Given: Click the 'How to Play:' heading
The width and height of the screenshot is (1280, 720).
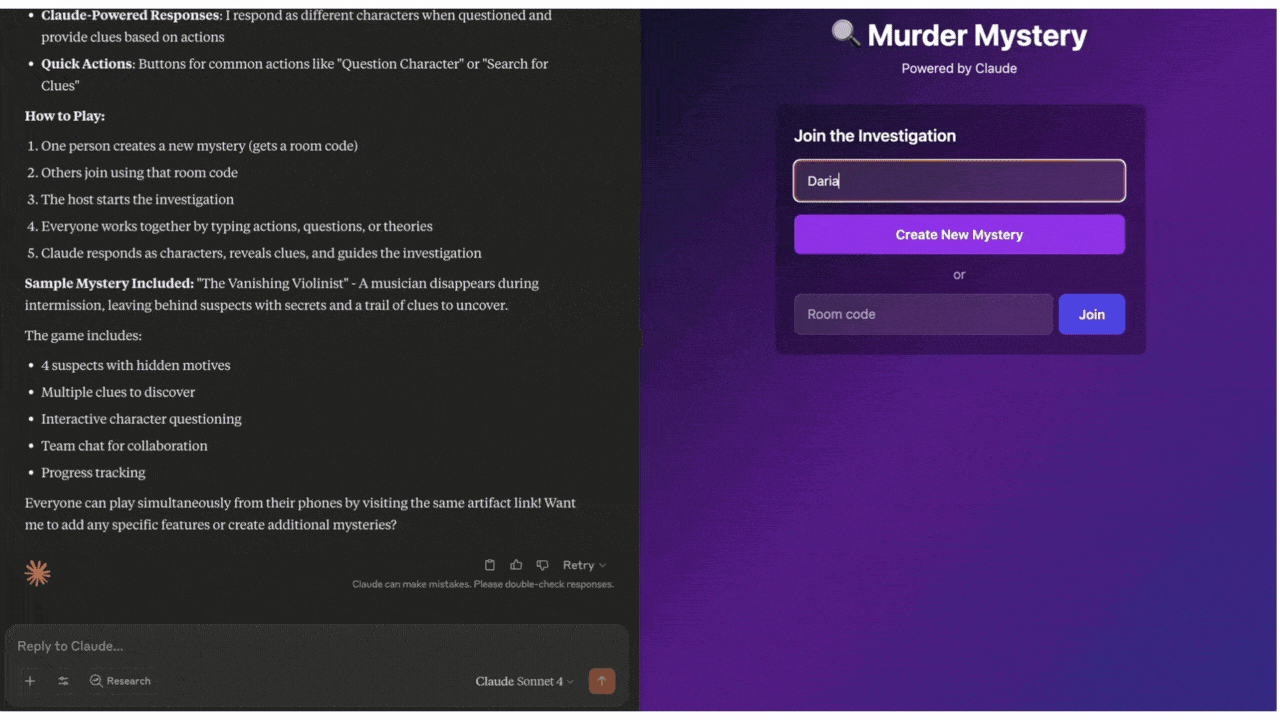Looking at the screenshot, I should (x=65, y=116).
